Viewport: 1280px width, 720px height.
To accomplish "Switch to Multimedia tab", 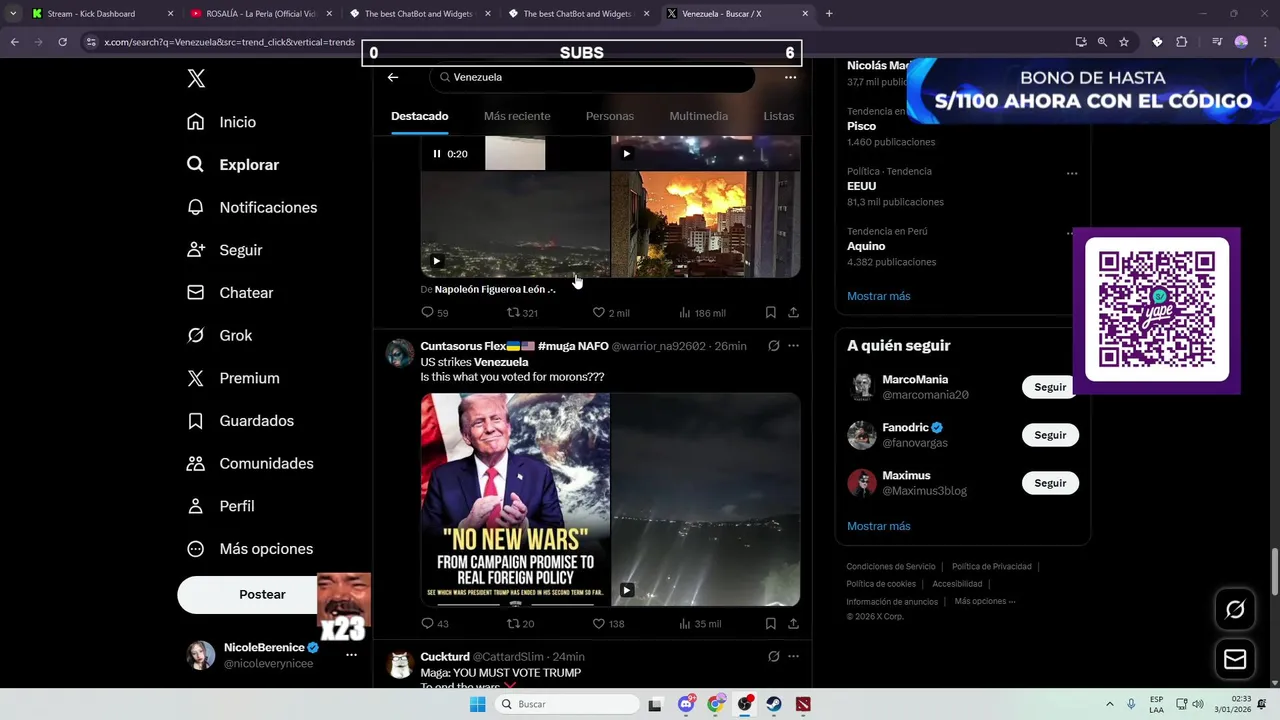I will [x=699, y=116].
